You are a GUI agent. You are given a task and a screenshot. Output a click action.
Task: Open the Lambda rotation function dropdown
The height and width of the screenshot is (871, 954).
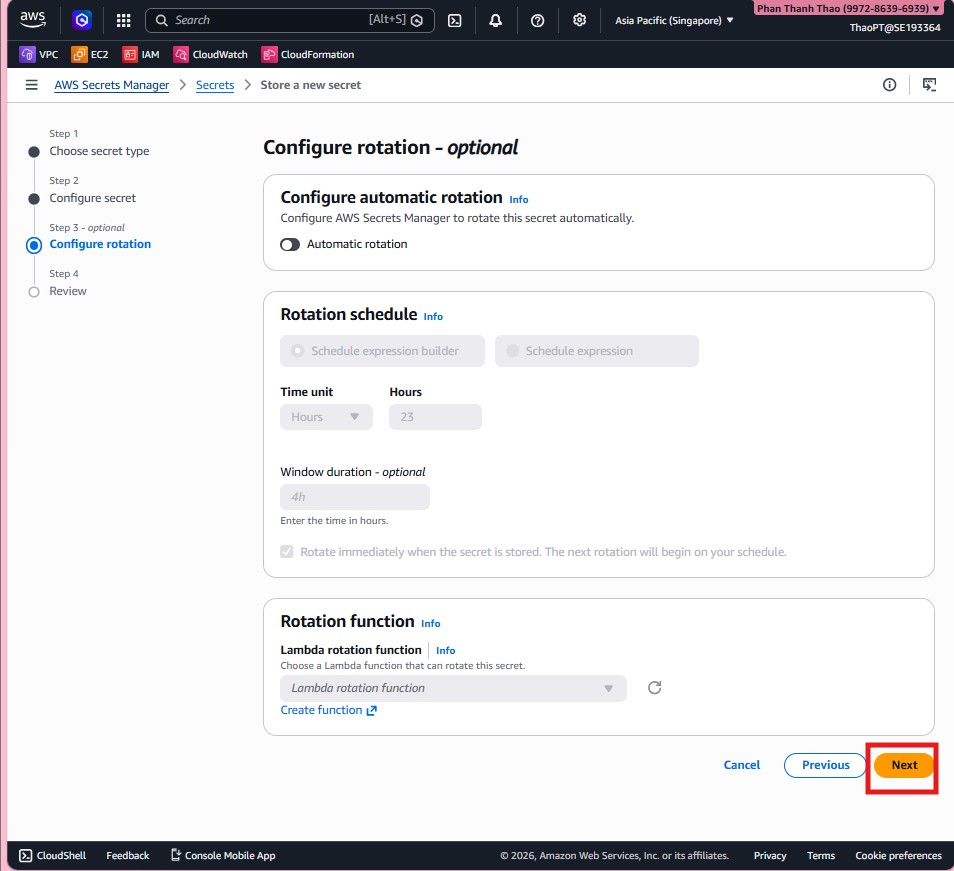click(453, 688)
